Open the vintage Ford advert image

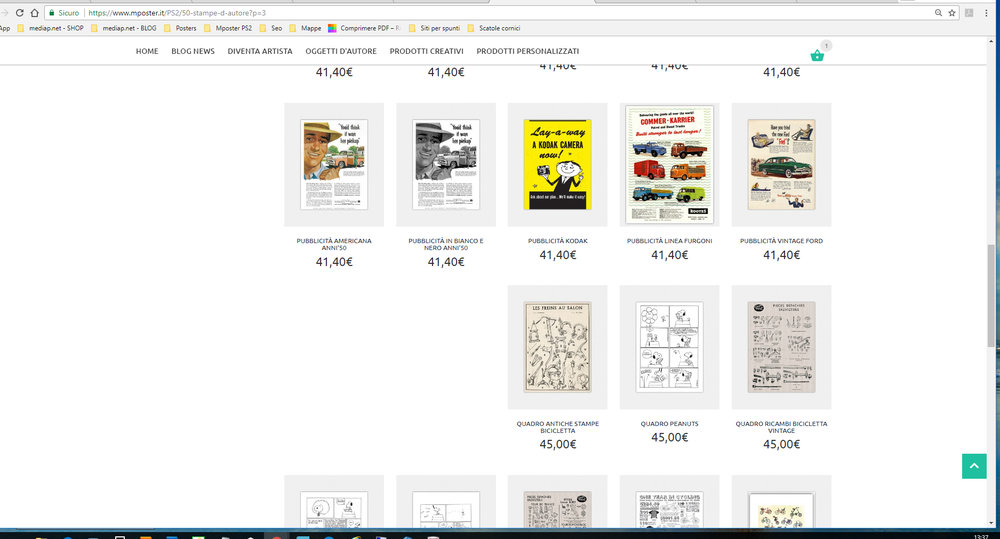(781, 165)
